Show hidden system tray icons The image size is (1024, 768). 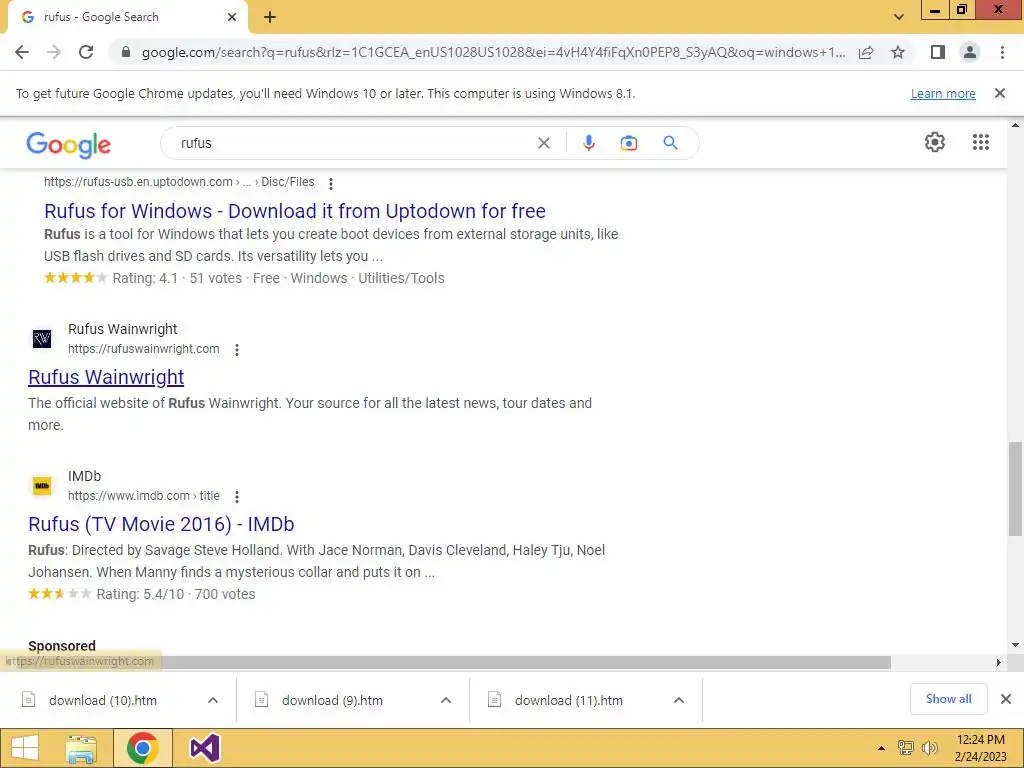[881, 748]
